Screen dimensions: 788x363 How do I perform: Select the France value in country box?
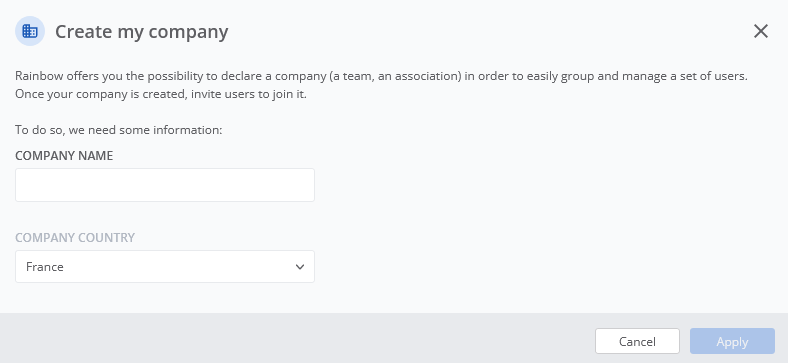coord(45,266)
